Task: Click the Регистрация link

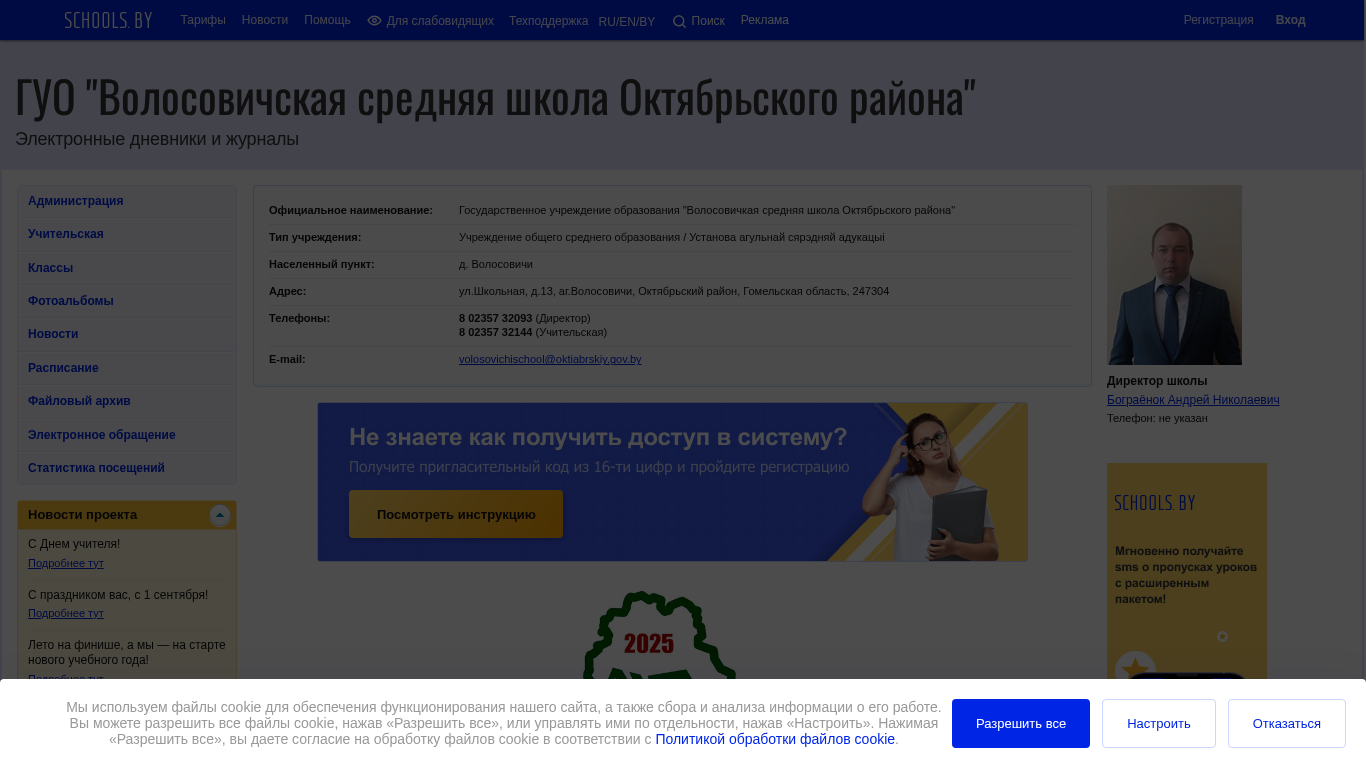Action: tap(1218, 20)
